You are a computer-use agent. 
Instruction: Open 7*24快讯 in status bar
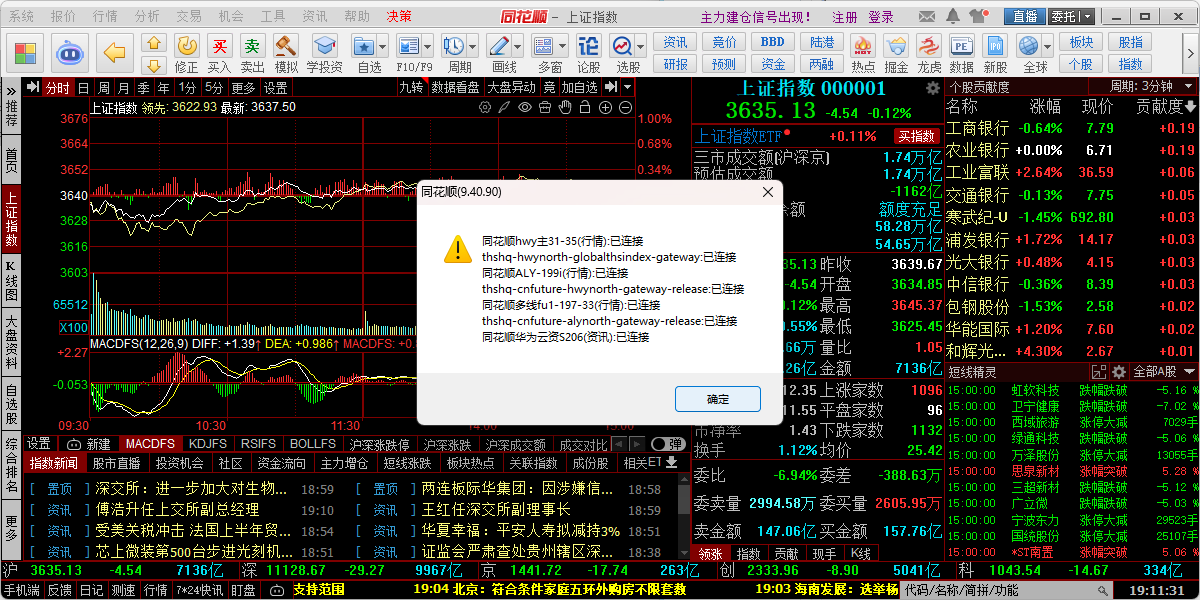click(198, 590)
